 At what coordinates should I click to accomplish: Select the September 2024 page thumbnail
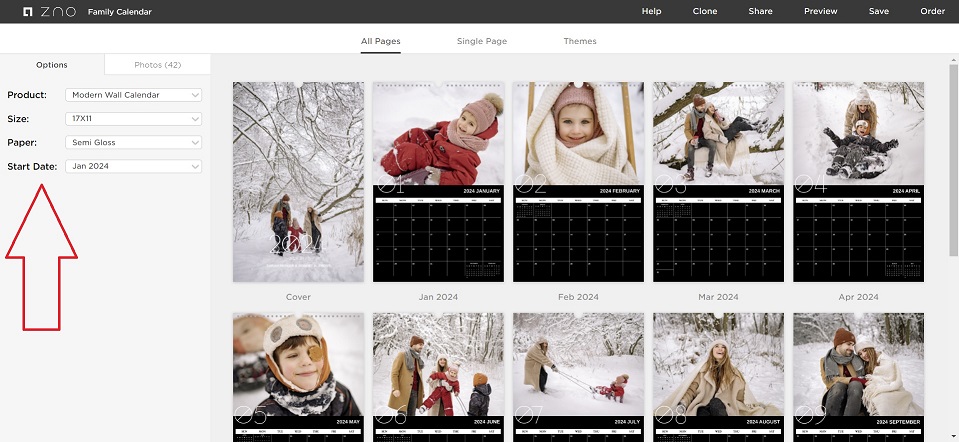point(859,377)
